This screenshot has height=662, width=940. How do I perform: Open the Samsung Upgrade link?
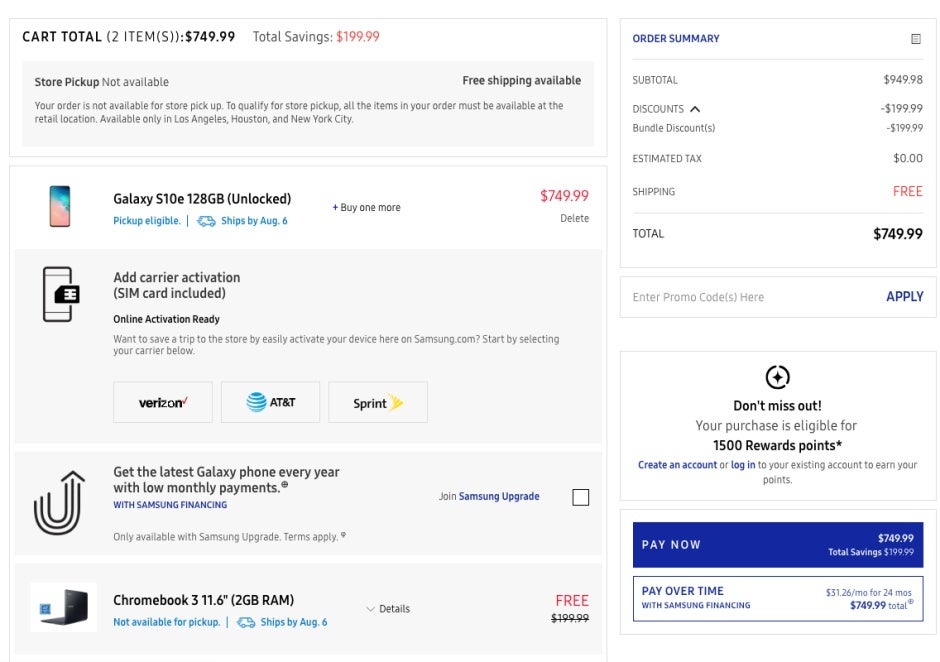point(499,496)
